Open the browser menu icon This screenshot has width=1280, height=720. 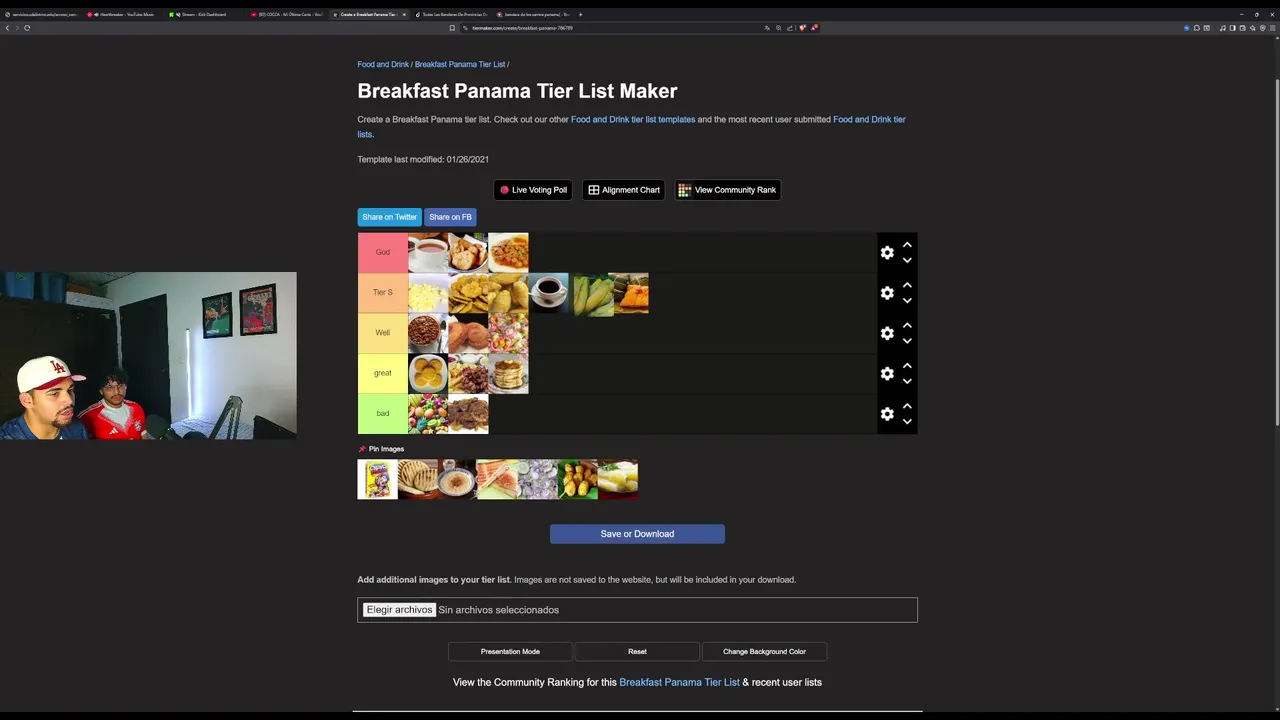[x=1273, y=28]
